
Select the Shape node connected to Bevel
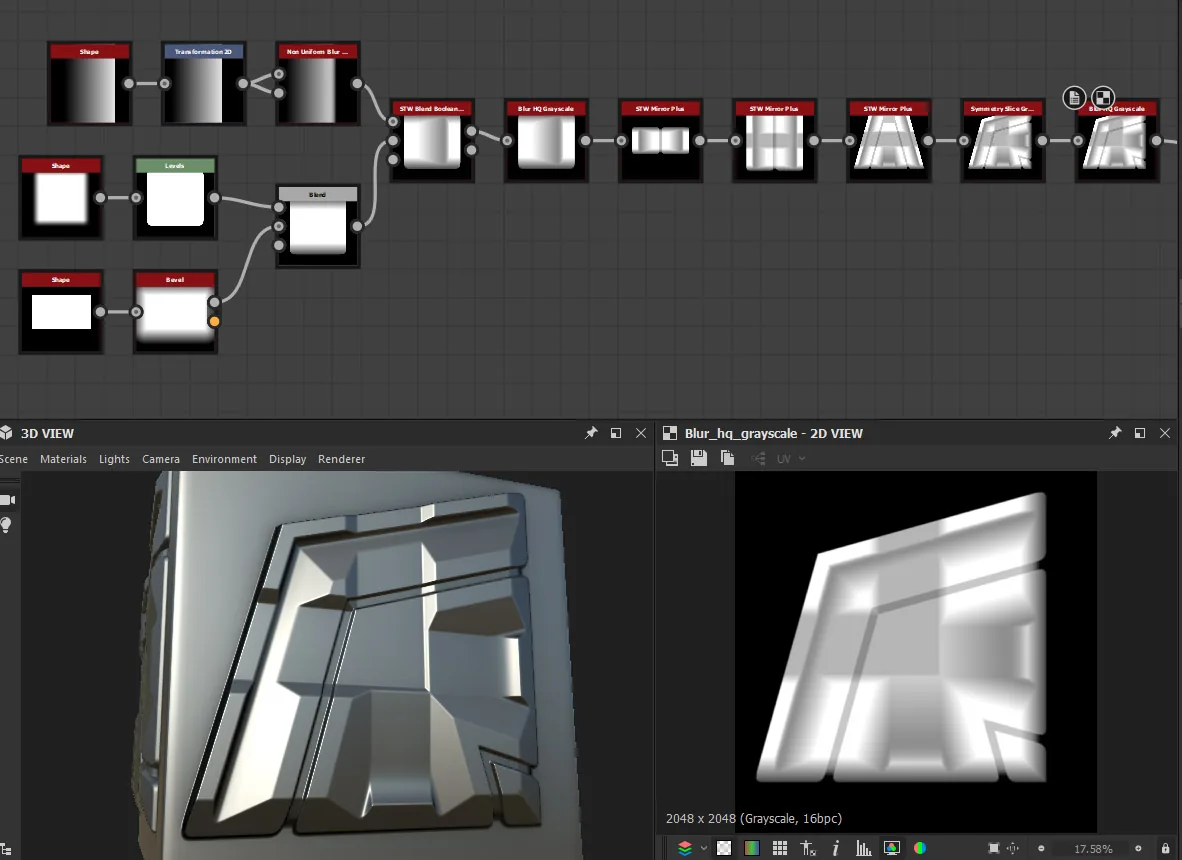pyautogui.click(x=61, y=312)
